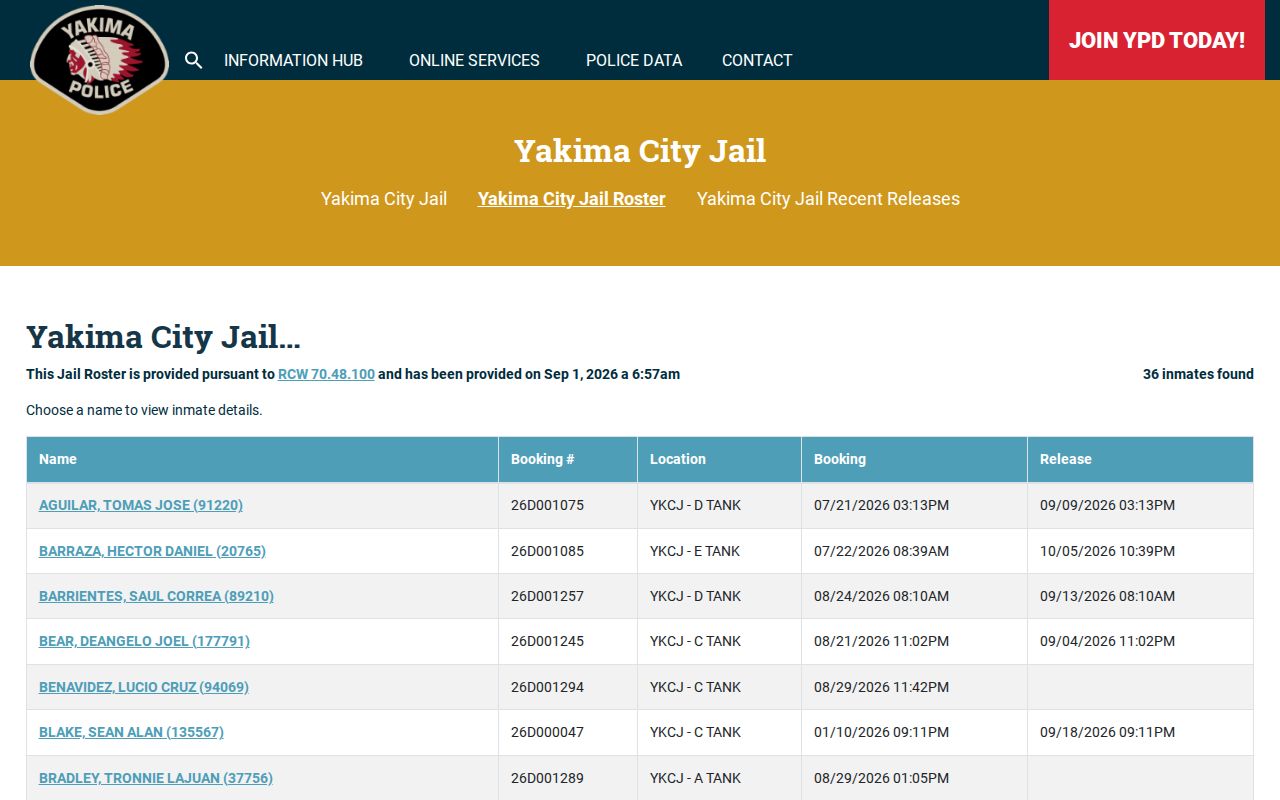Select booking number 26D001294
This screenshot has height=800, width=1280.
click(x=547, y=687)
